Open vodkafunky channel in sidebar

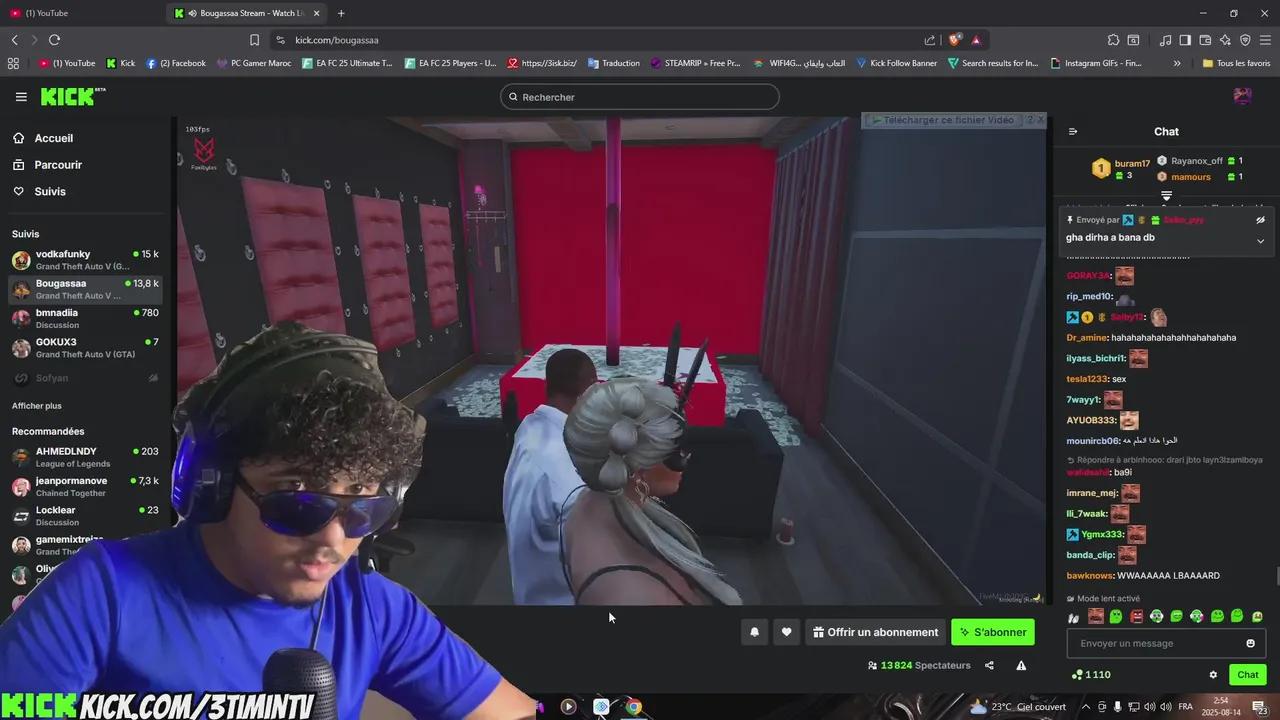tap(85, 260)
